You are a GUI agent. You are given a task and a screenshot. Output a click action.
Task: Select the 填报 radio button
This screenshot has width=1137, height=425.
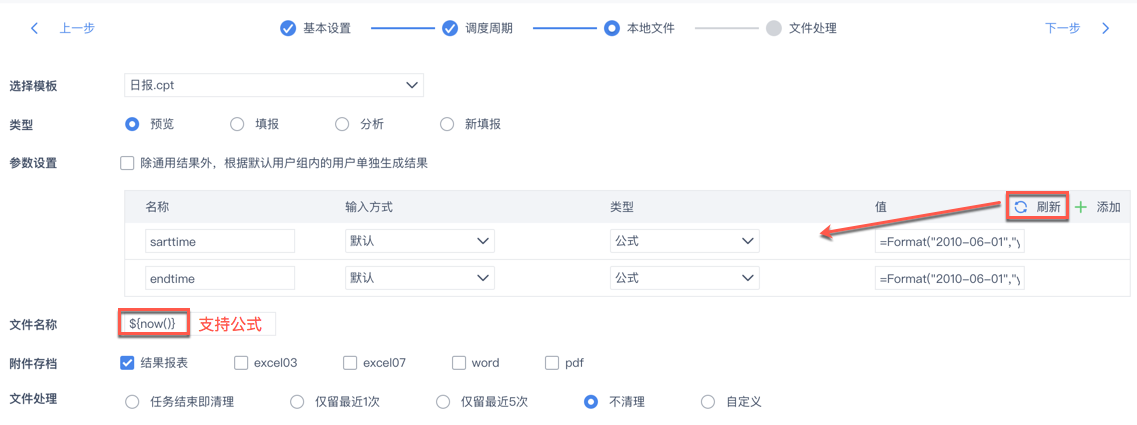pyautogui.click(x=237, y=124)
